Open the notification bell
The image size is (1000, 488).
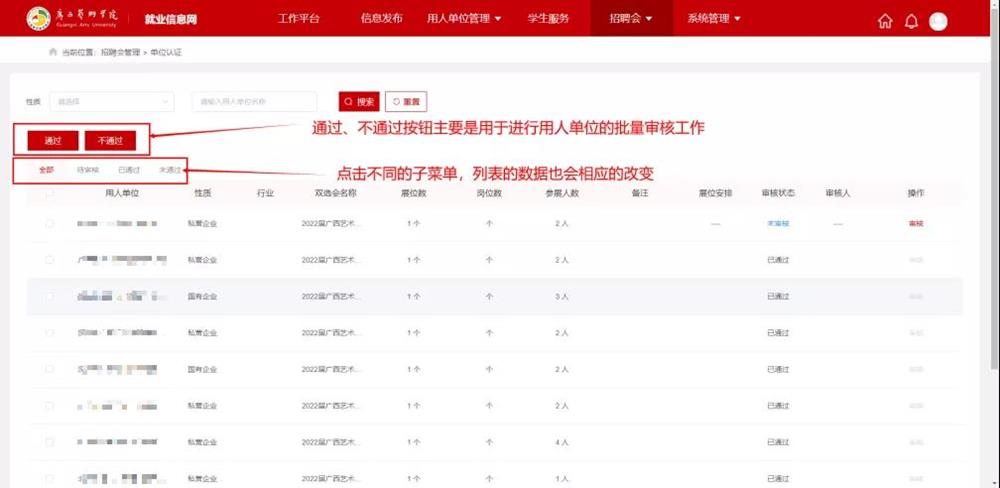pyautogui.click(x=911, y=22)
